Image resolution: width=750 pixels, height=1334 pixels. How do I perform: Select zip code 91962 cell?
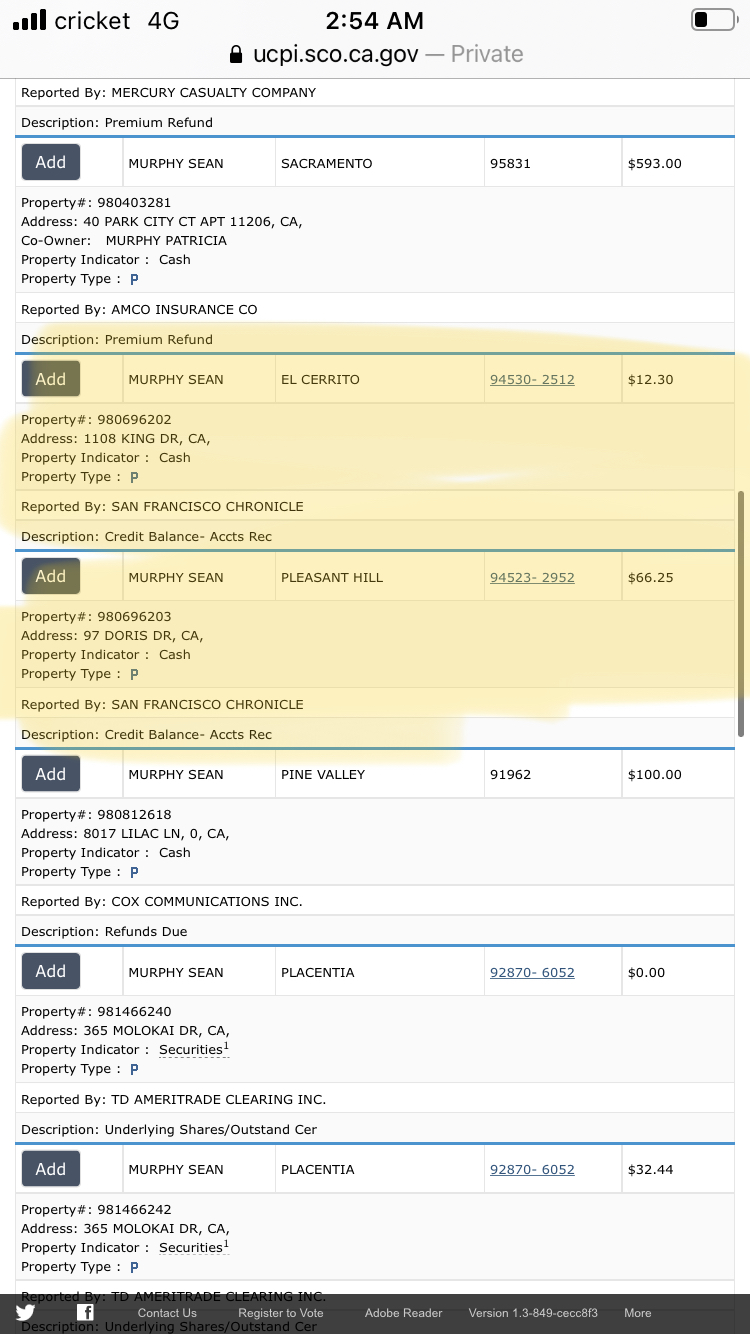click(x=552, y=775)
